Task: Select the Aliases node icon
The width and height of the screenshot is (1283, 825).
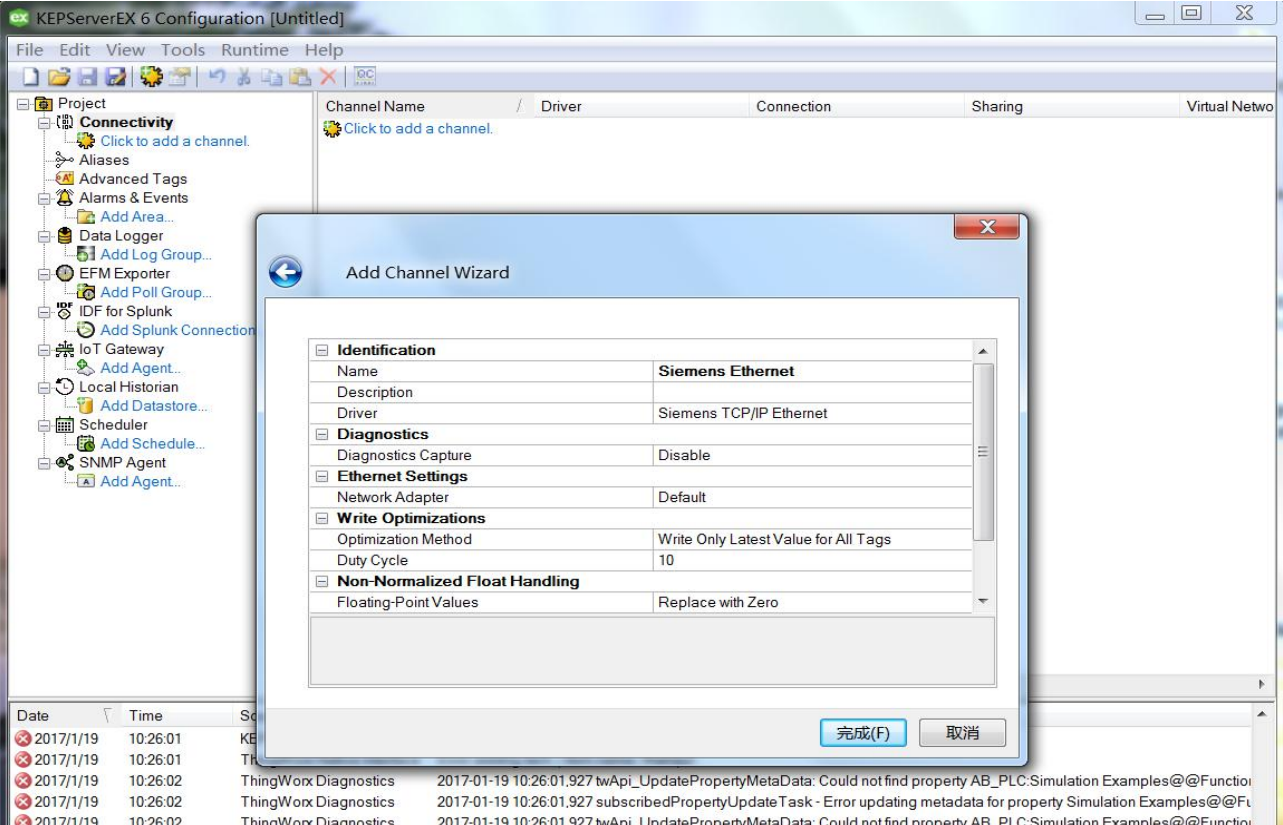Action: (x=65, y=160)
